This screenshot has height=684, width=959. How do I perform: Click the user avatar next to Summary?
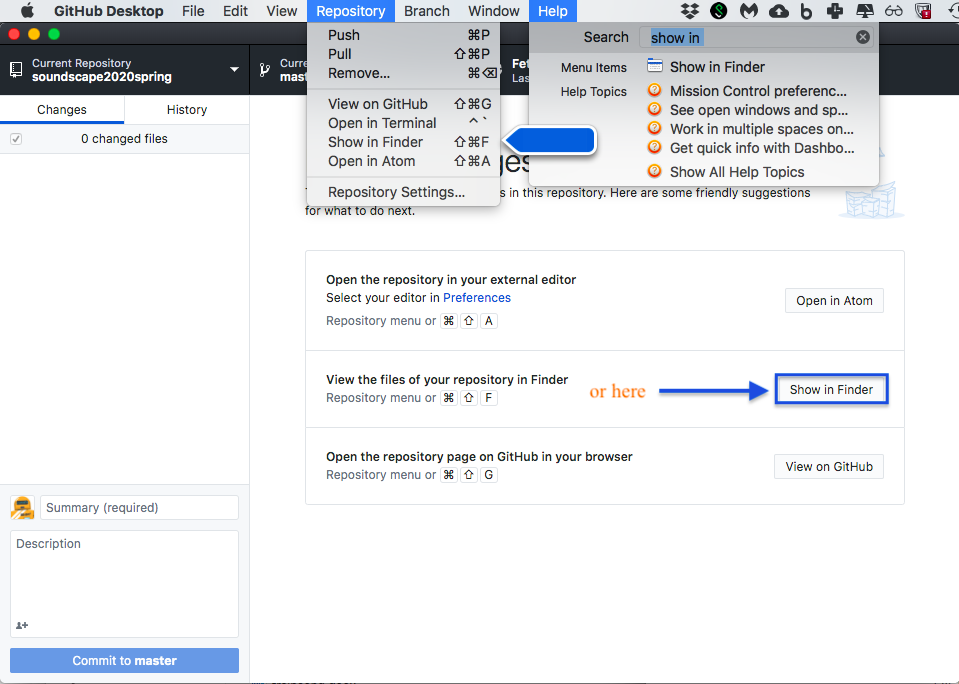23,508
